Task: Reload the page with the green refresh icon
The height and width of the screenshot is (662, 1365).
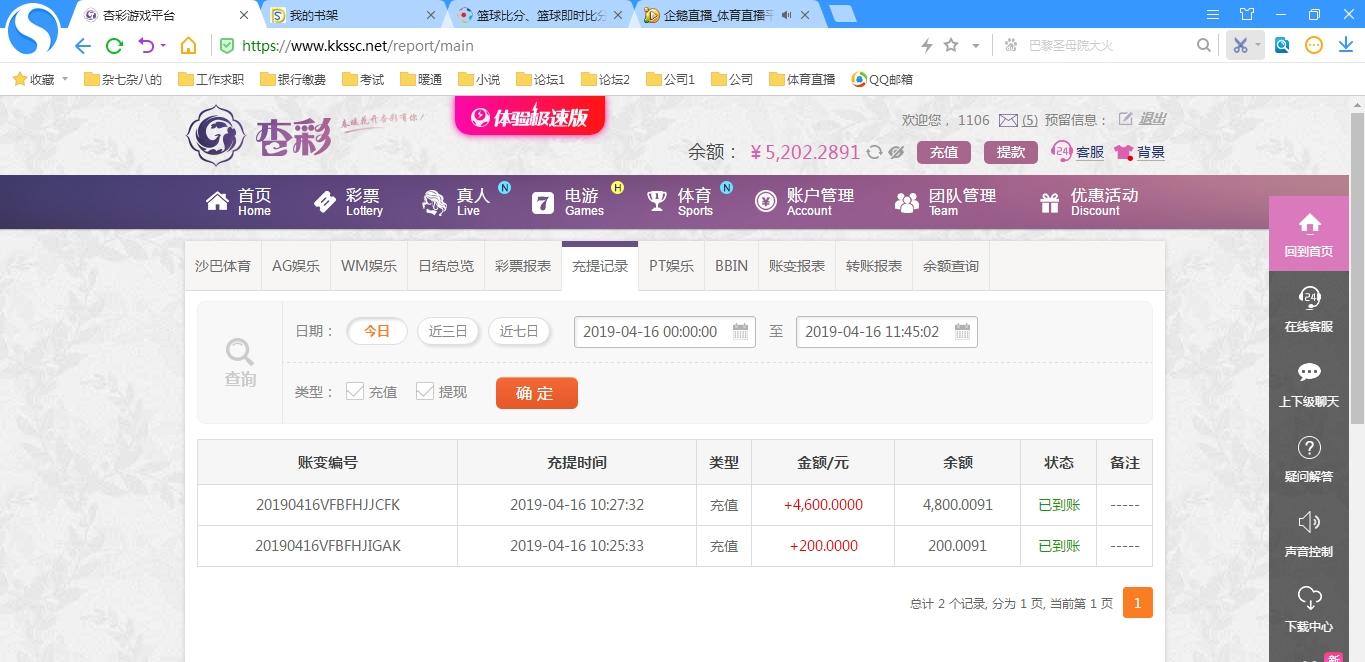Action: [114, 46]
